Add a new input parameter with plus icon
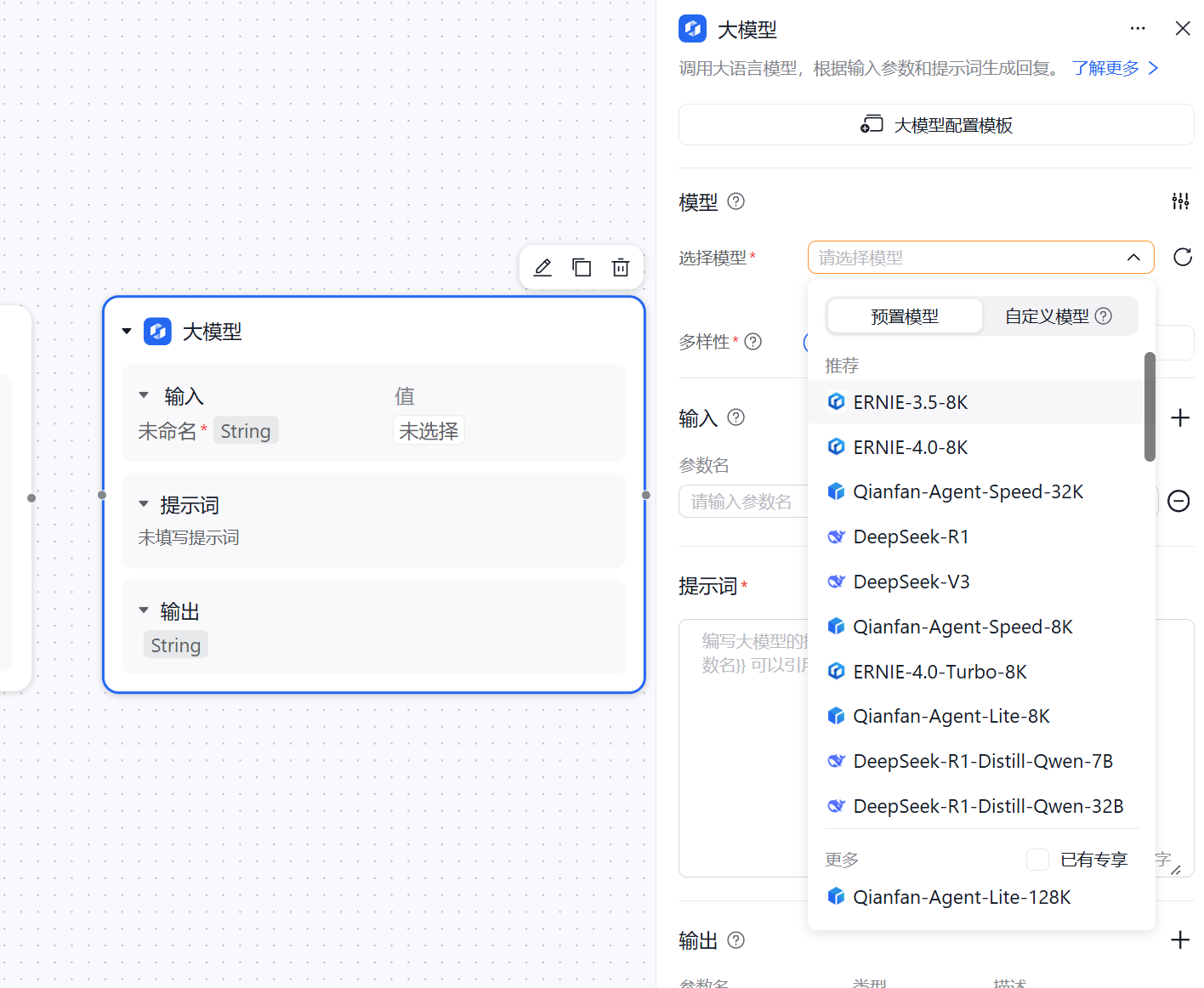 click(1180, 417)
